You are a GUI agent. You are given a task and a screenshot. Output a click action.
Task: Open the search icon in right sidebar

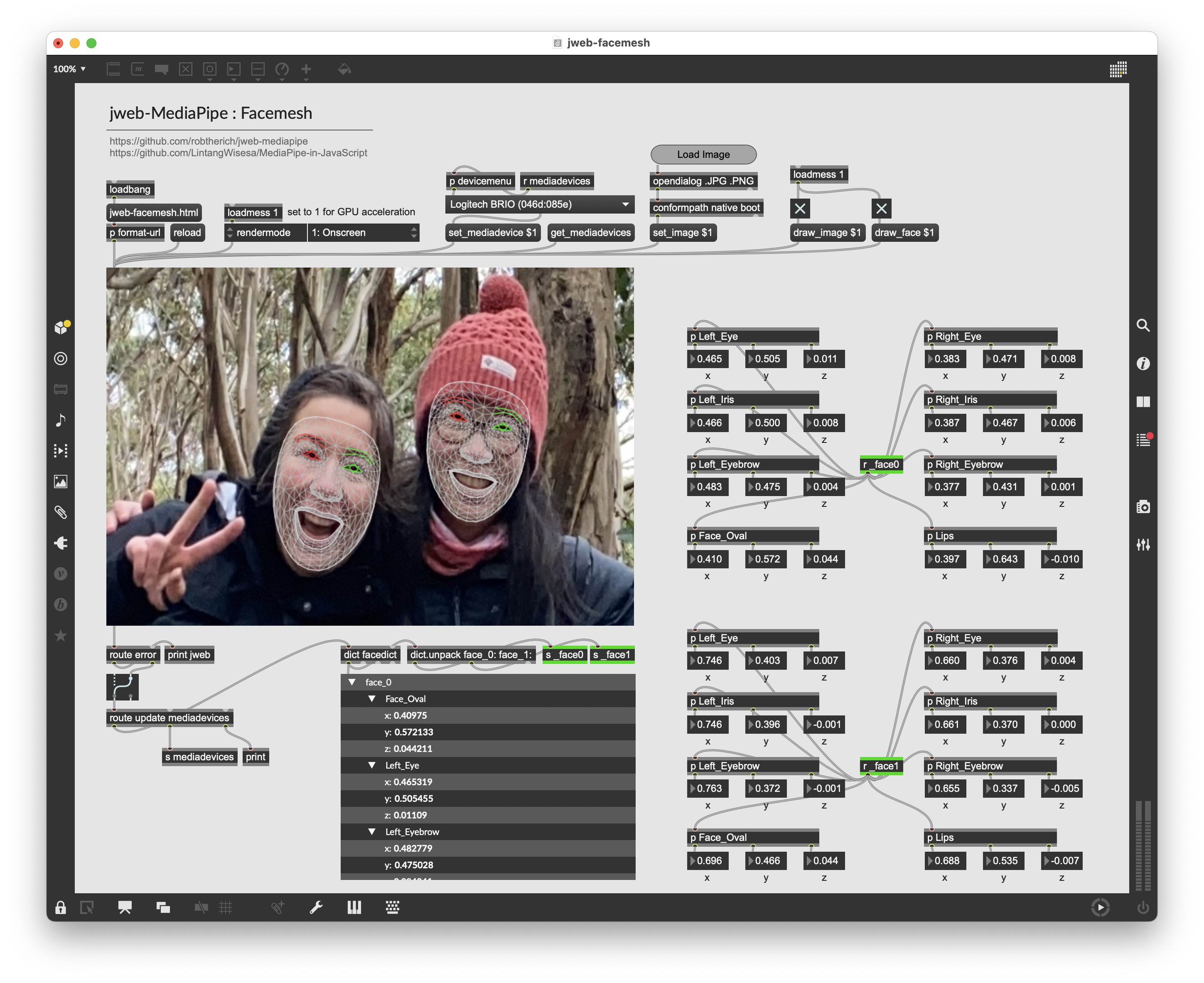1143,326
